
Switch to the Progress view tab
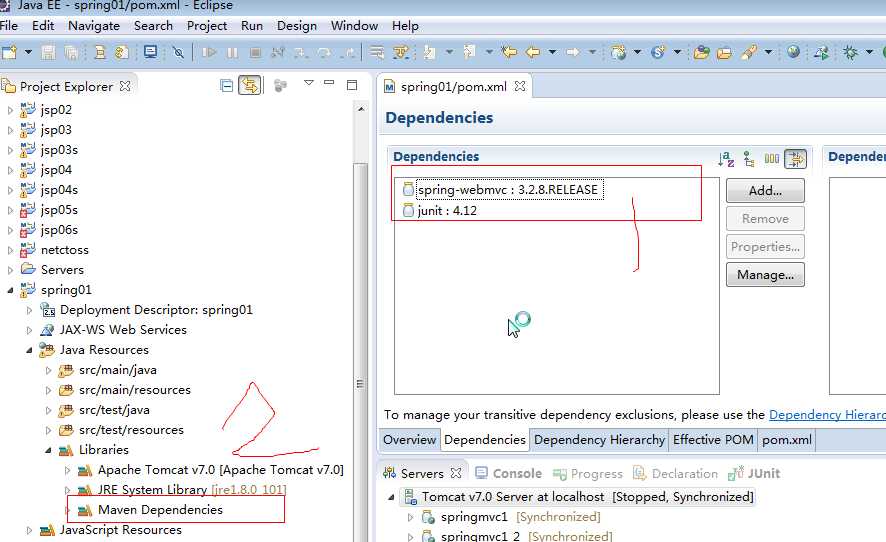click(x=588, y=474)
